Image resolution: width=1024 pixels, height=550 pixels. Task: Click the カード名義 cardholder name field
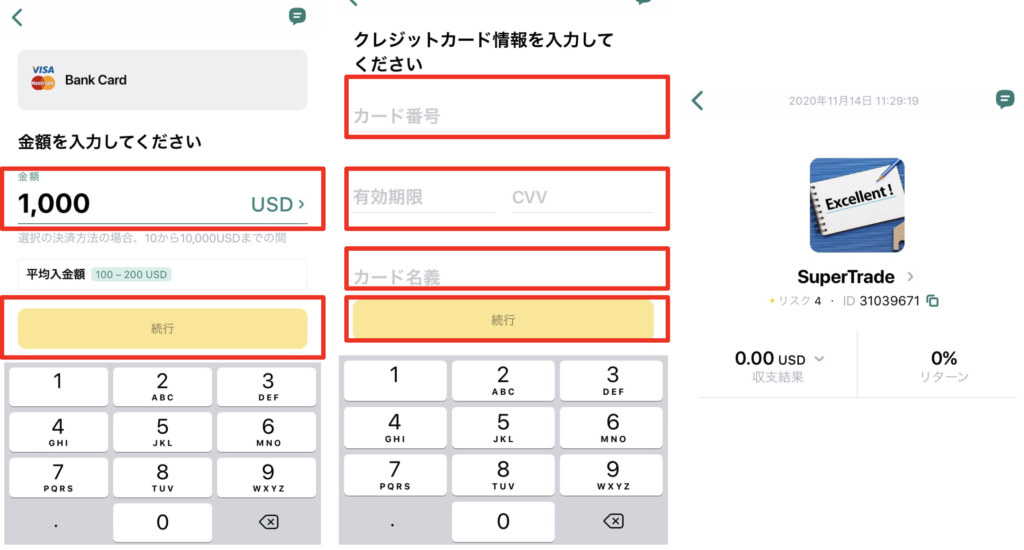pyautogui.click(x=504, y=277)
